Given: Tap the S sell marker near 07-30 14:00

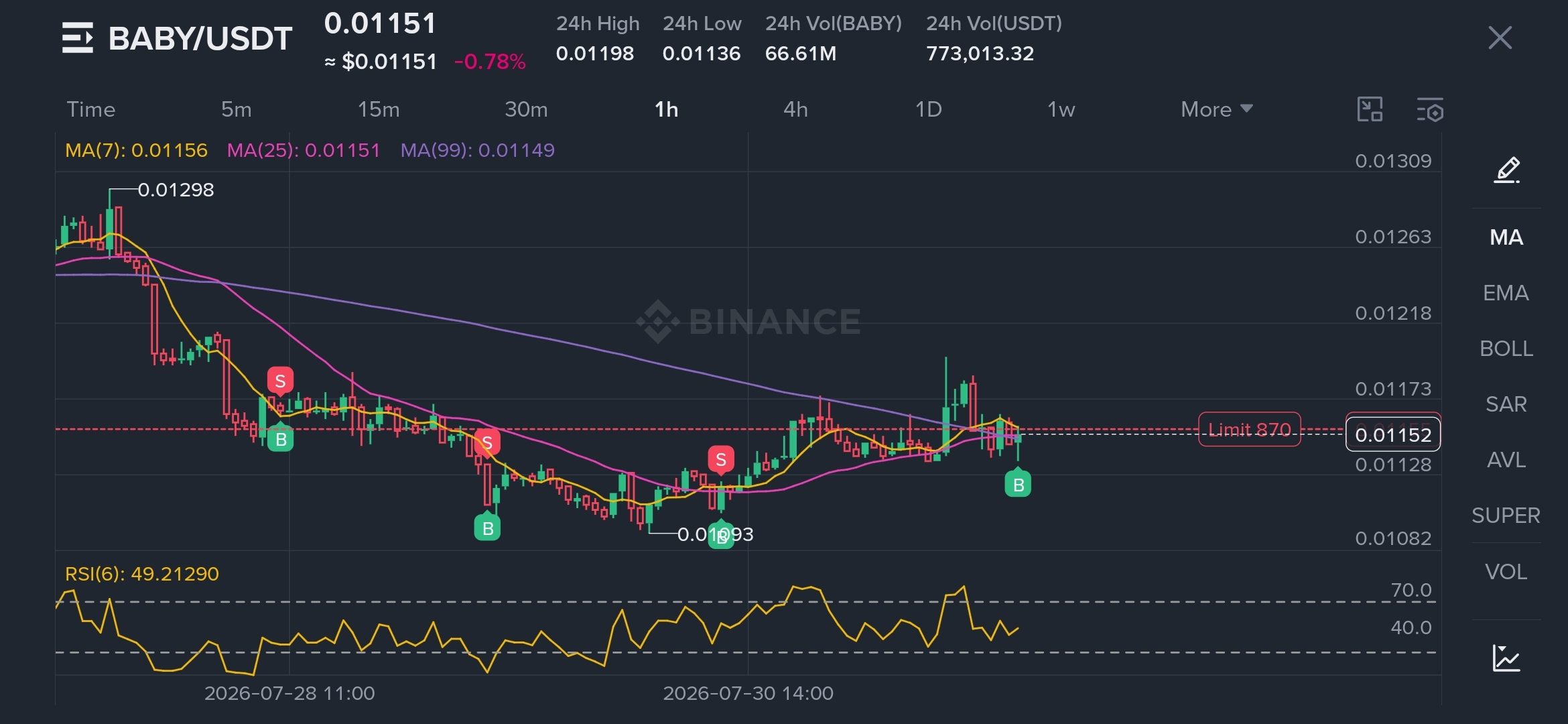Looking at the screenshot, I should click(721, 460).
